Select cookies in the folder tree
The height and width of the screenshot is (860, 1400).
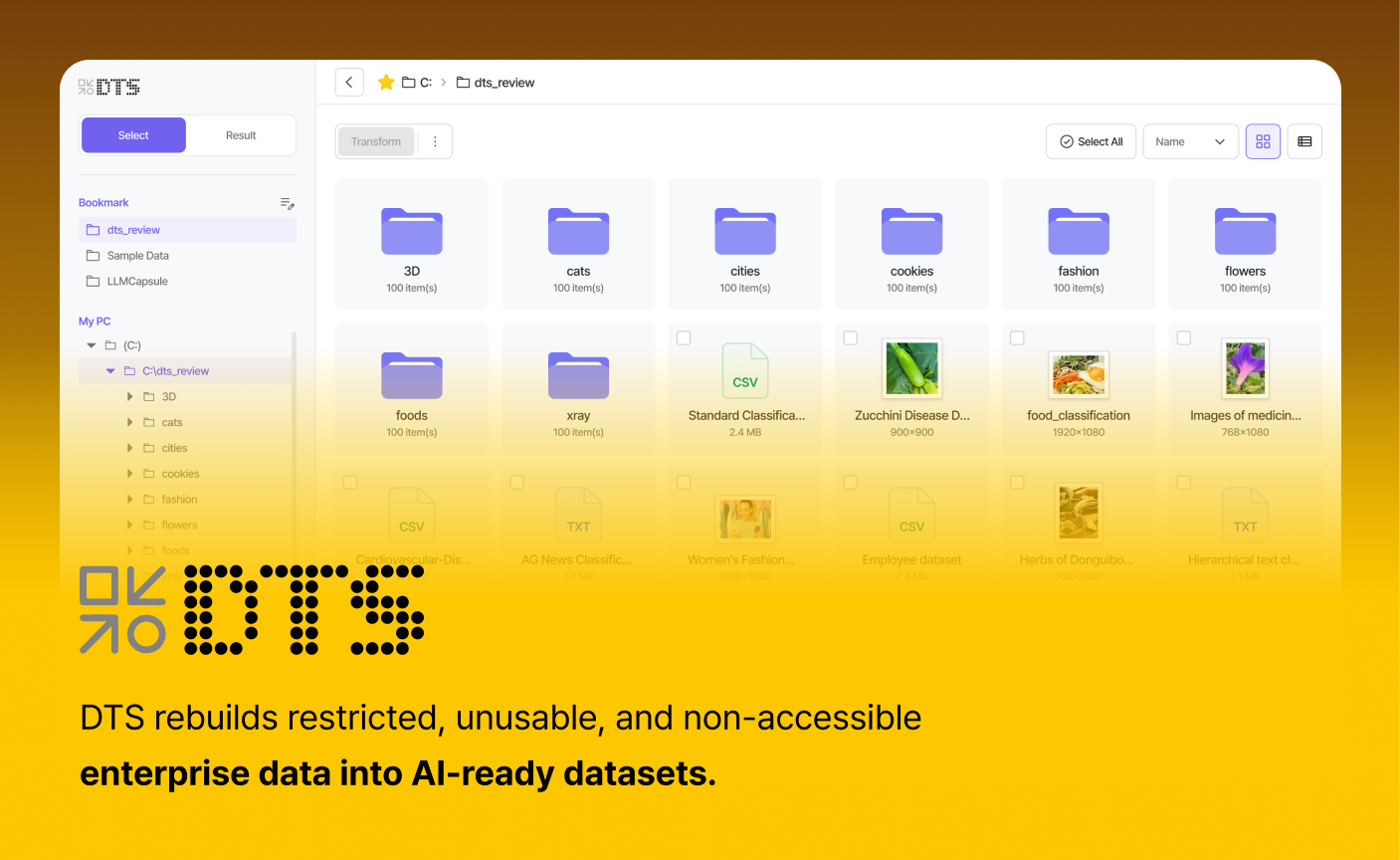tap(180, 474)
